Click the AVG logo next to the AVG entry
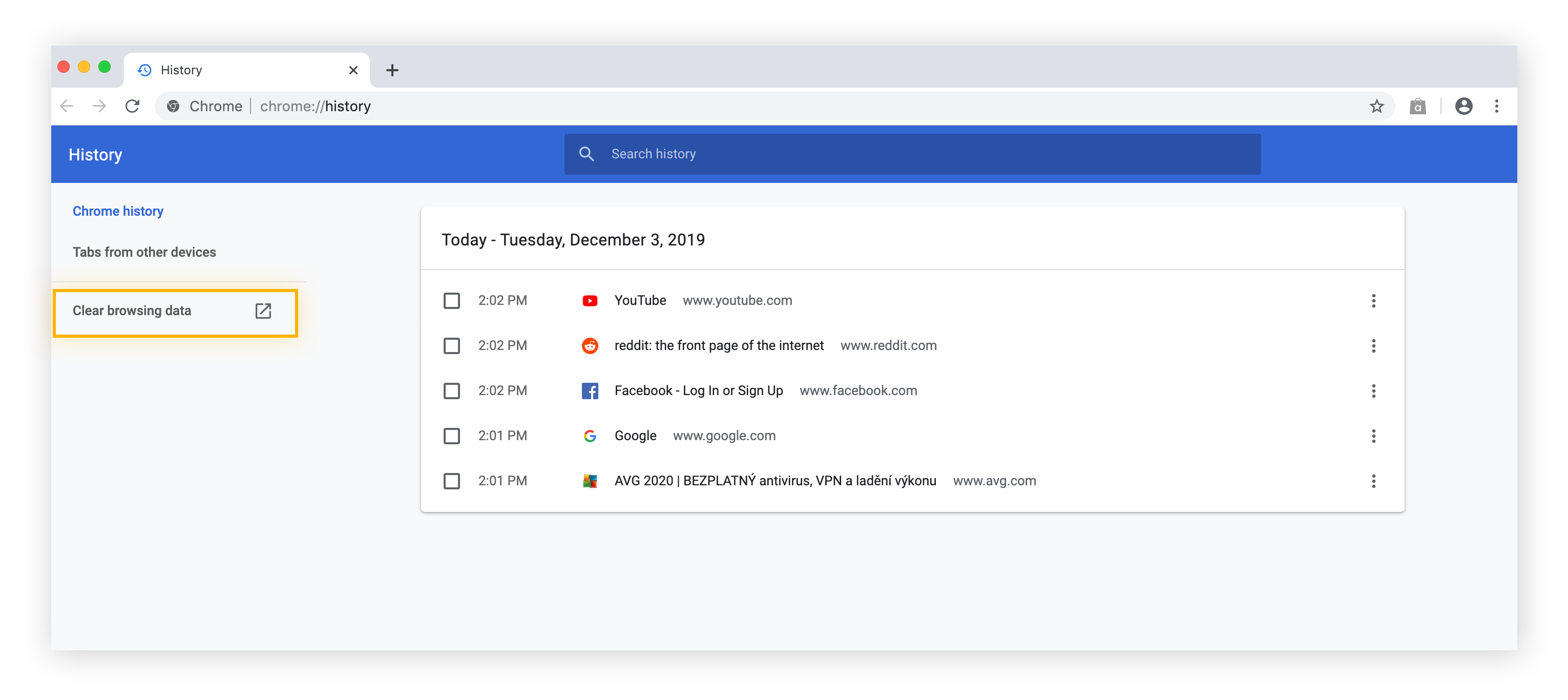The height and width of the screenshot is (700, 1568). [x=590, y=481]
